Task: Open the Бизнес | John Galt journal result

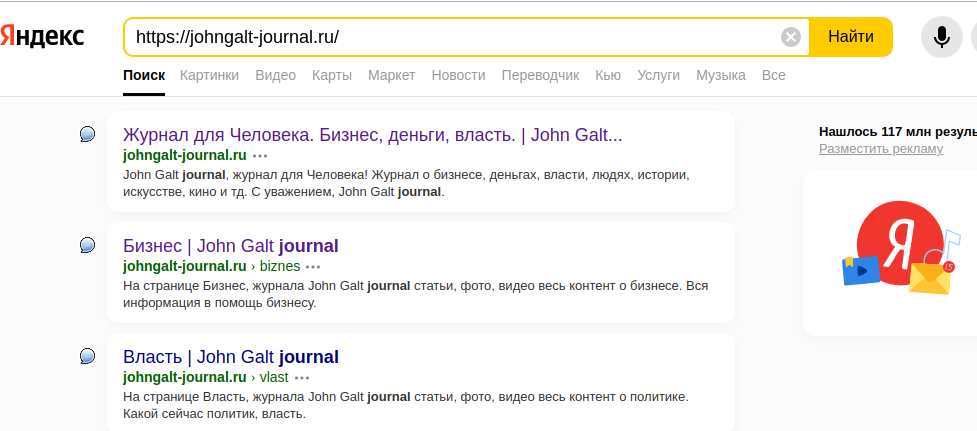Action: point(231,246)
